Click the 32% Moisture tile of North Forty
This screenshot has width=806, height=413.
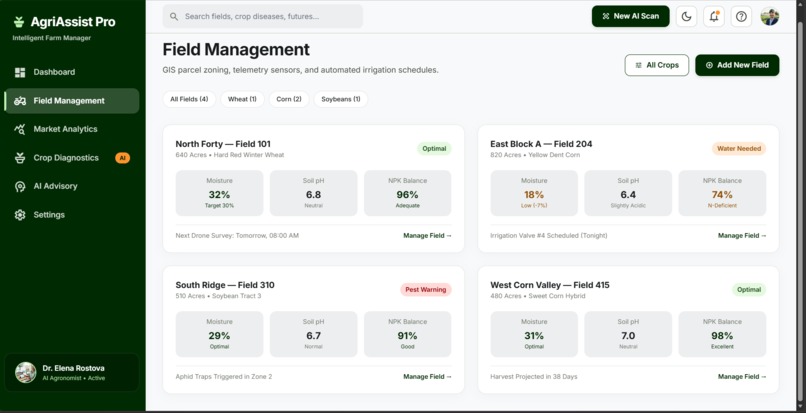tap(219, 193)
